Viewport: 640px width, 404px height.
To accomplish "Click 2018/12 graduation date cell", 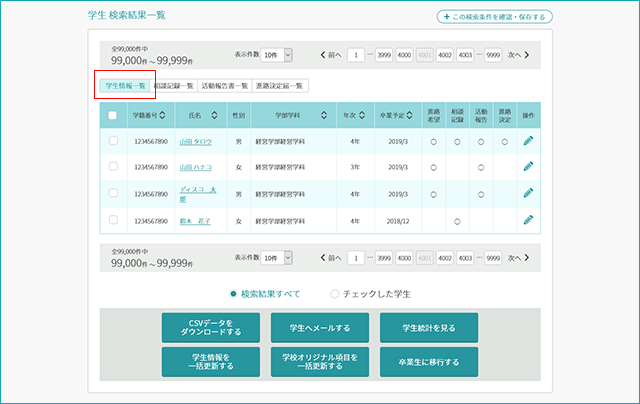I will coord(398,221).
